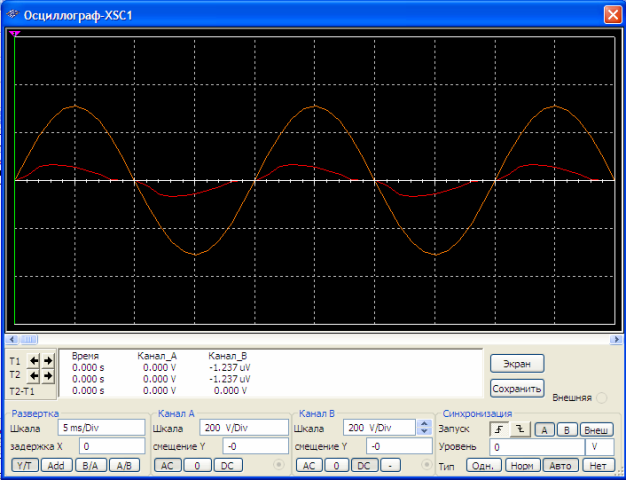
Task: Choose trigger source B
Action: click(x=567, y=430)
